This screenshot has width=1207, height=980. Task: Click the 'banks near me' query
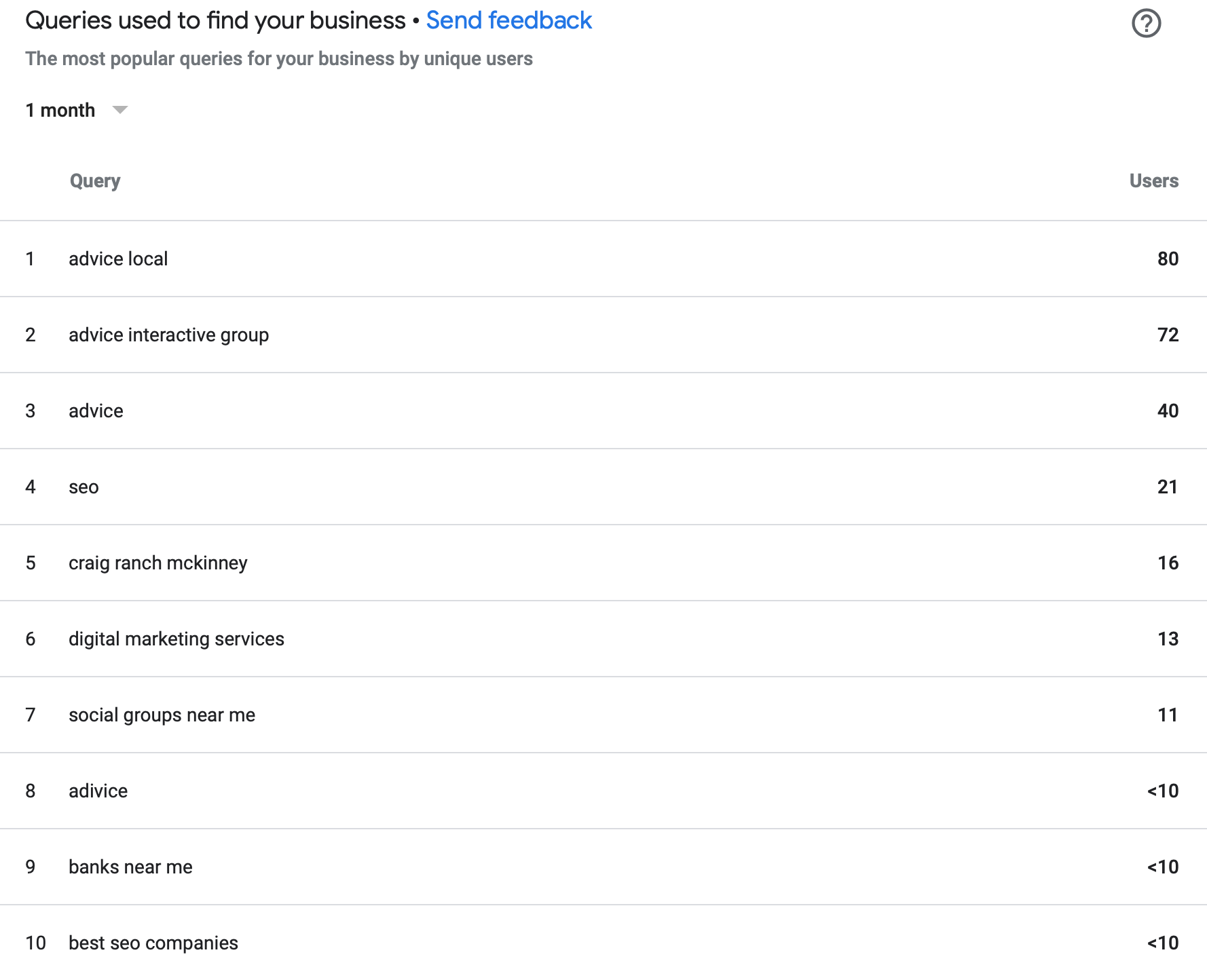130,867
